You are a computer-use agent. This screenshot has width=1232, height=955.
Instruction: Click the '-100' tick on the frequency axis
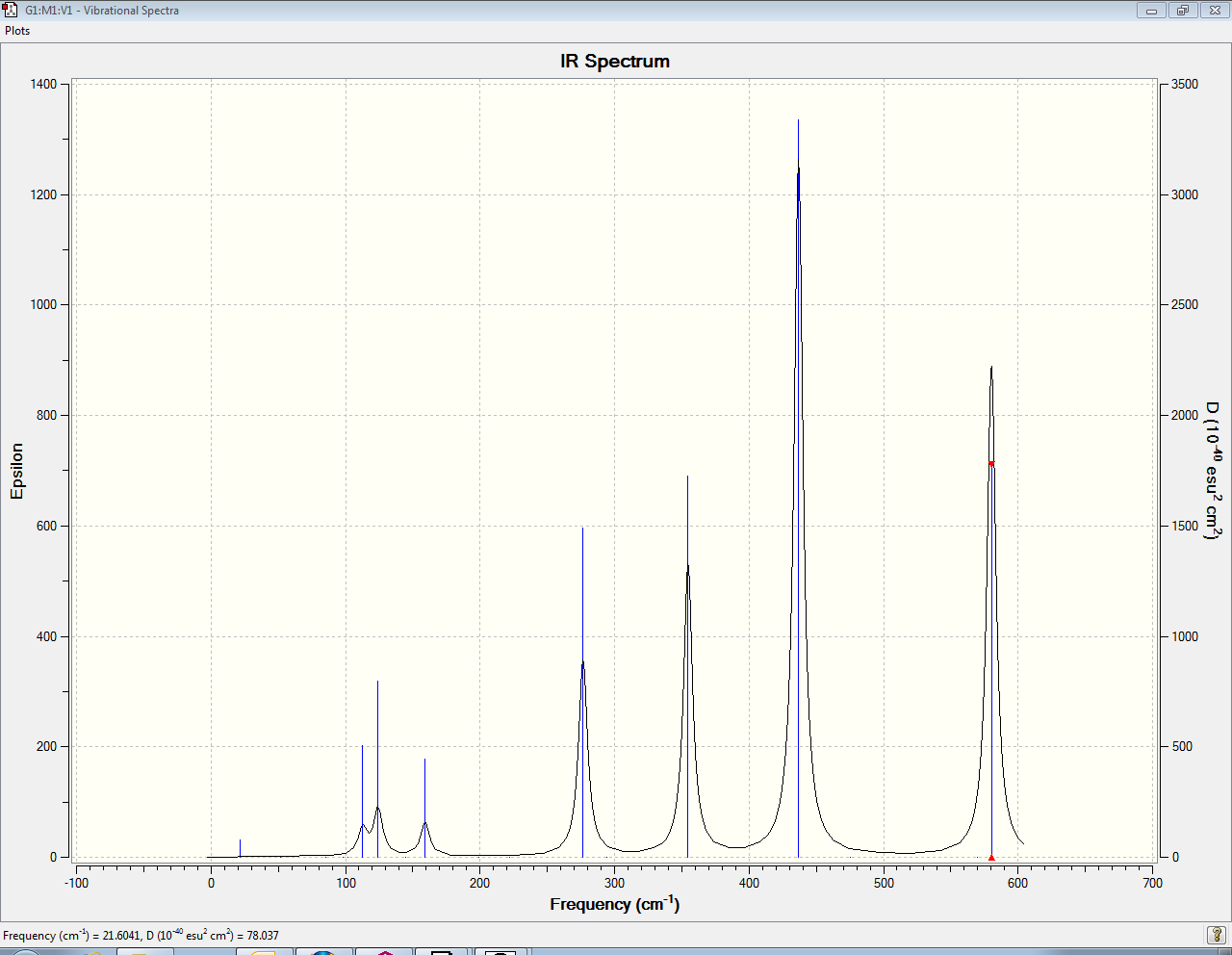coord(76,883)
